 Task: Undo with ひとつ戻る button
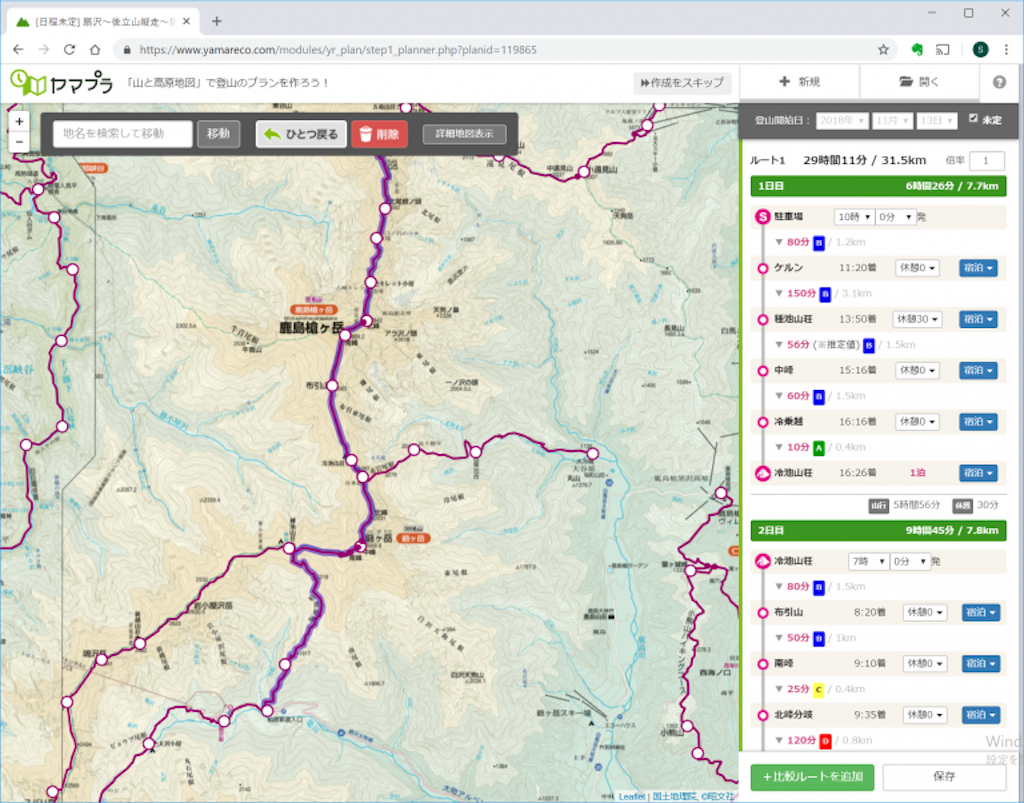(300, 134)
